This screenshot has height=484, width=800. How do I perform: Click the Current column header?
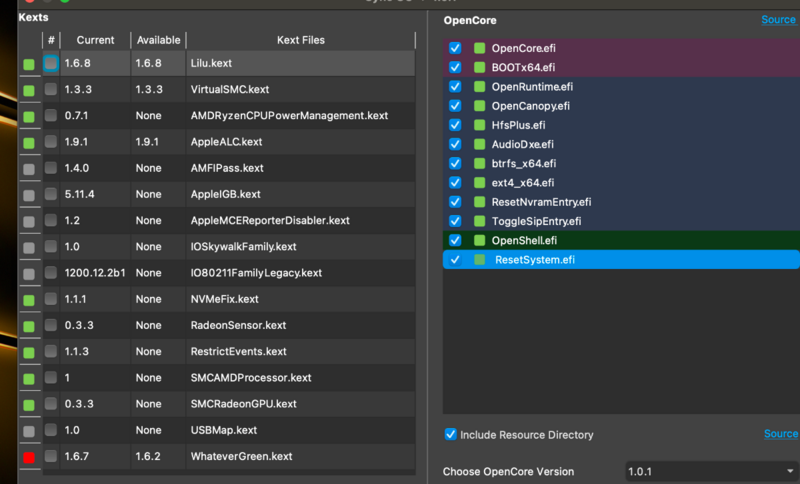point(95,40)
